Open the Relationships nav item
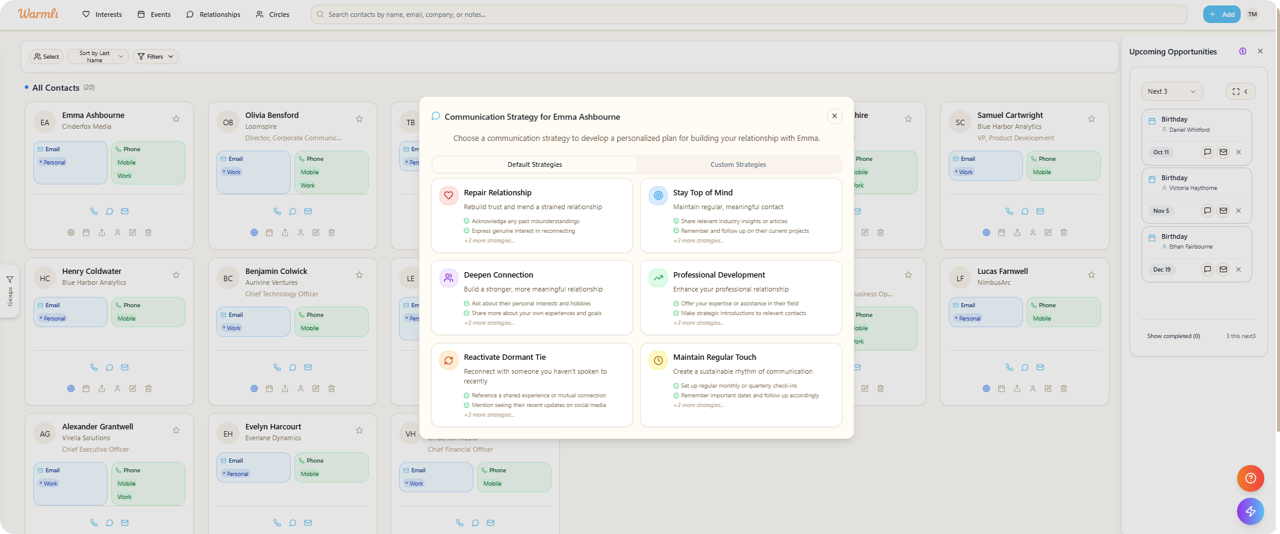Image resolution: width=1280 pixels, height=534 pixels. tap(214, 14)
